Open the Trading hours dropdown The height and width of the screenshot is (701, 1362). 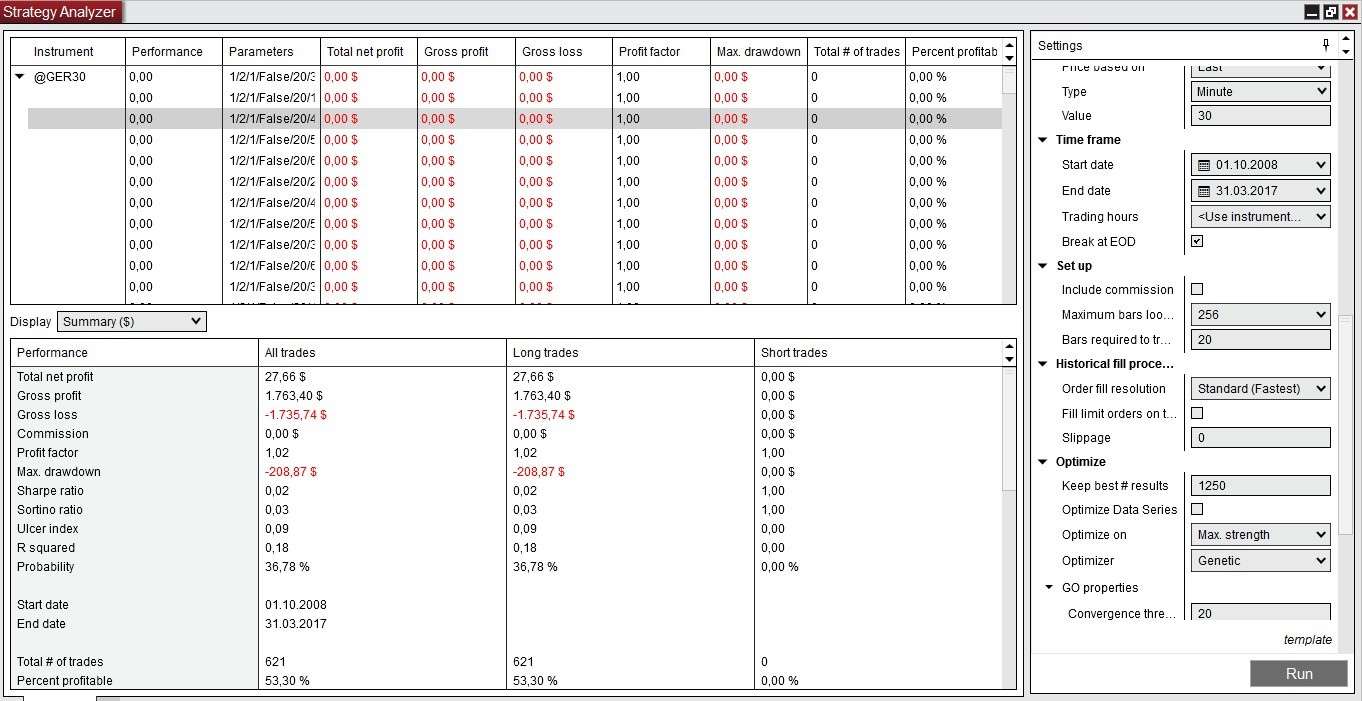pyautogui.click(x=1261, y=216)
